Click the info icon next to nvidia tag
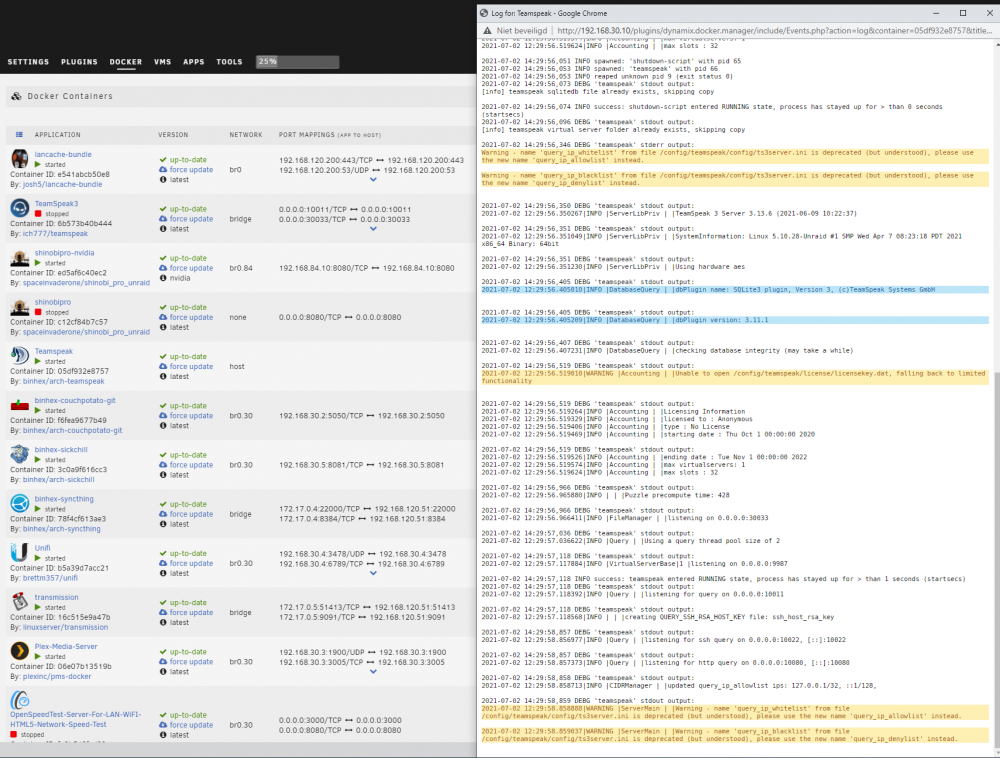This screenshot has height=758, width=1000. tap(163, 278)
